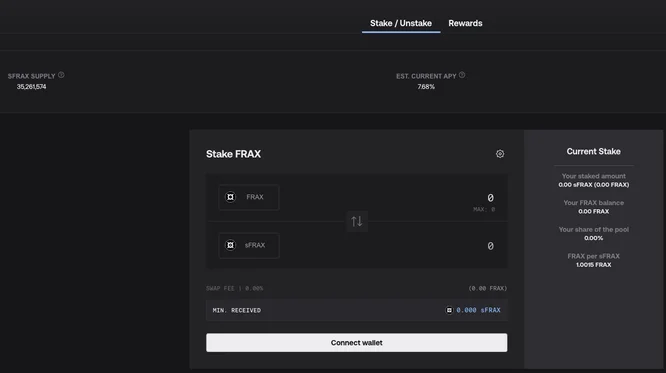
Task: Click the Connect wallet button
Action: point(357,342)
